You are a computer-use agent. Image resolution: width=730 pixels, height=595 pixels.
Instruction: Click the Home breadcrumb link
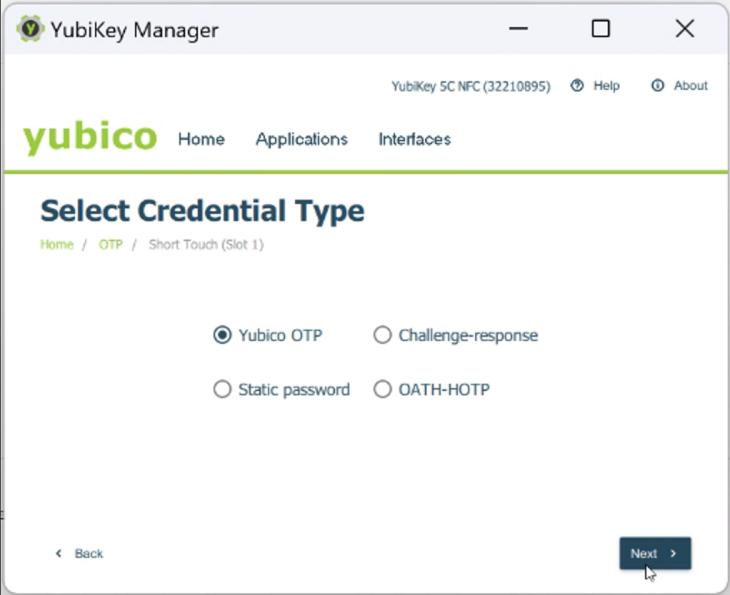[56, 244]
